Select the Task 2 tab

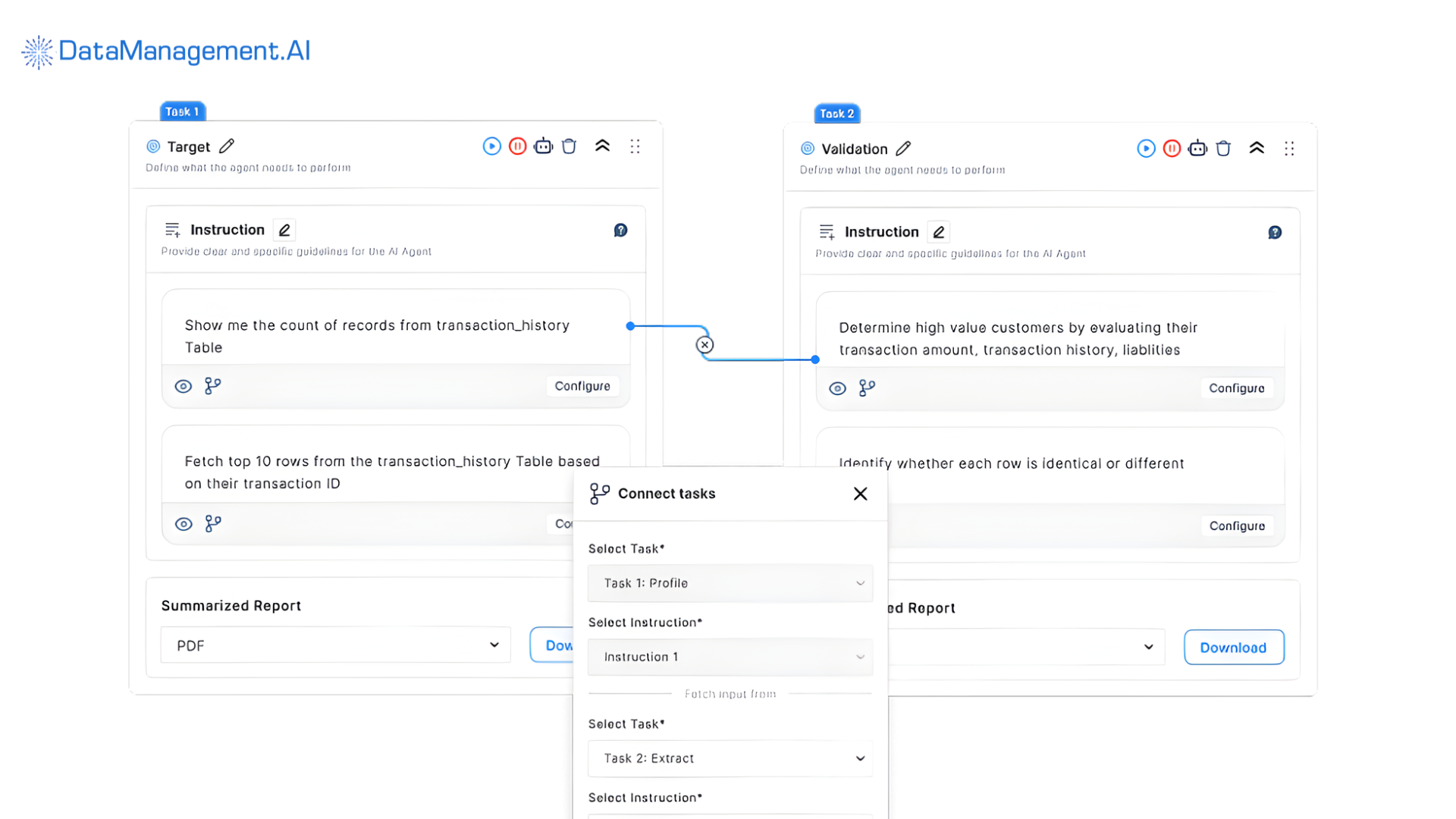coord(836,113)
